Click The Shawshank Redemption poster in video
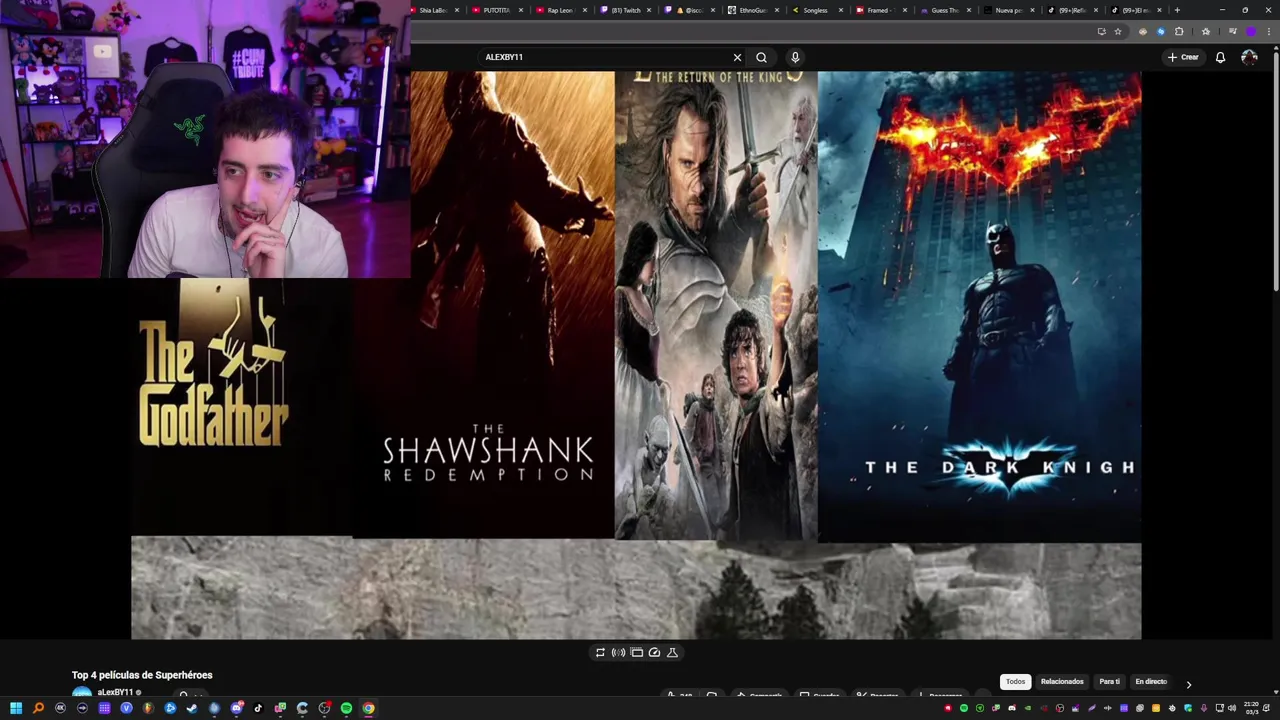The image size is (1280, 720). click(x=483, y=305)
